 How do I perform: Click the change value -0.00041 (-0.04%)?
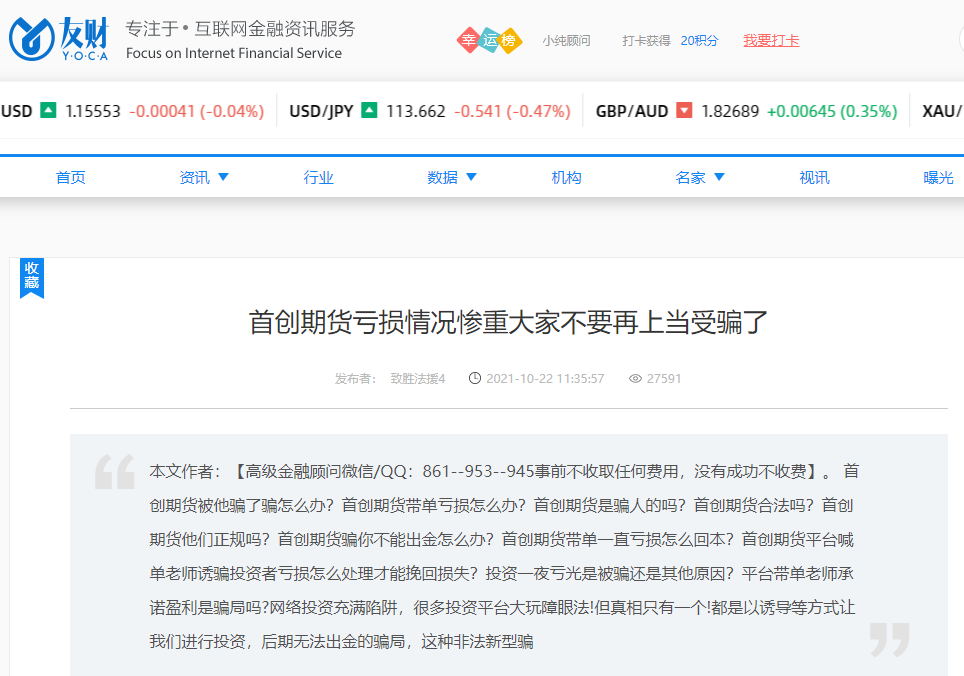tap(197, 111)
